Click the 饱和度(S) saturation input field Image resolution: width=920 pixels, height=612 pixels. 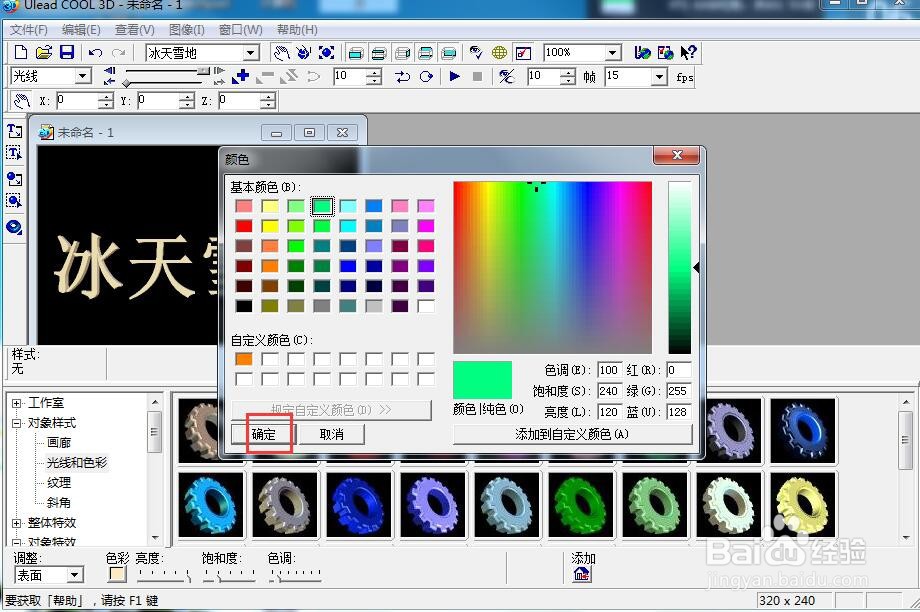pyautogui.click(x=609, y=391)
